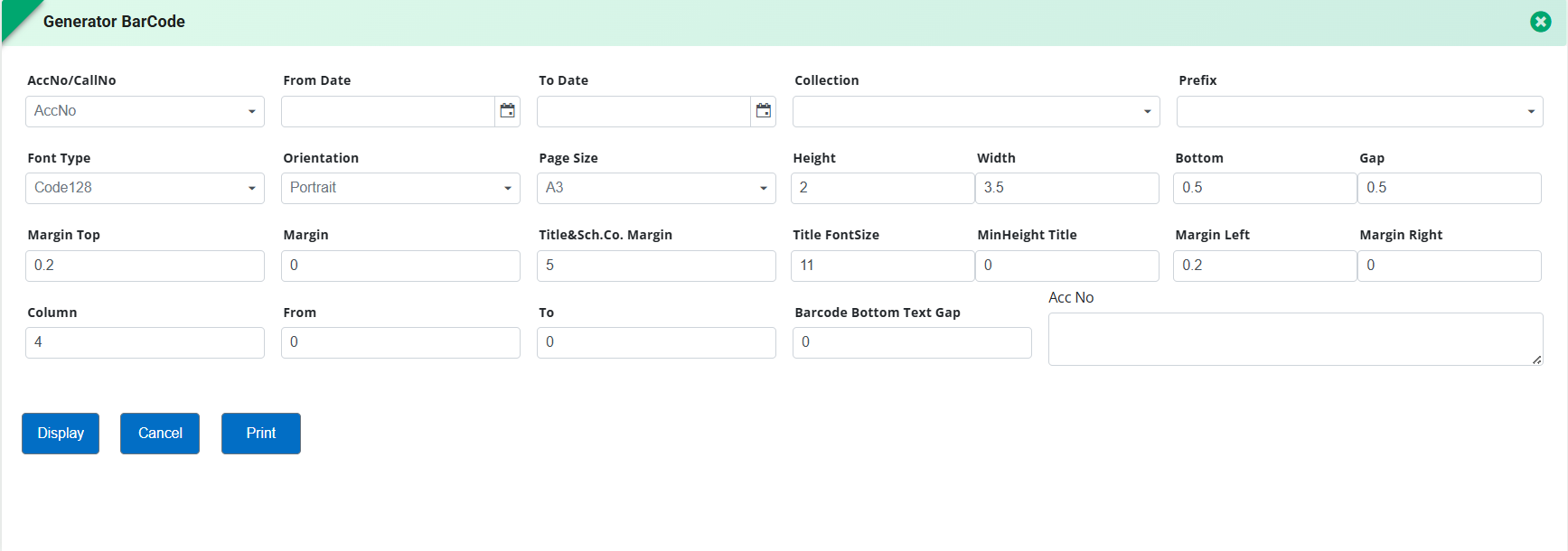Open the To Date calendar picker
This screenshot has width=1568, height=551.
click(764, 111)
